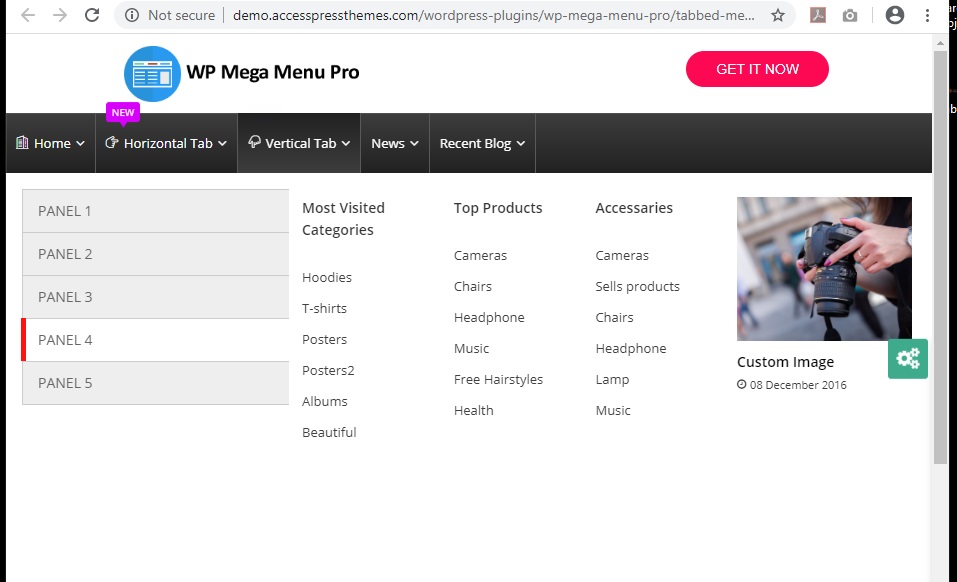
Task: Click the clock icon beside post date
Action: 742,384
